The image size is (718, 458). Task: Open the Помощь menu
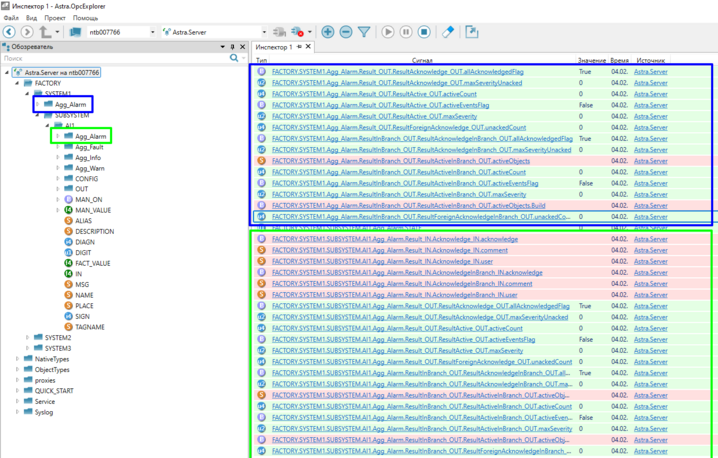click(x=85, y=18)
